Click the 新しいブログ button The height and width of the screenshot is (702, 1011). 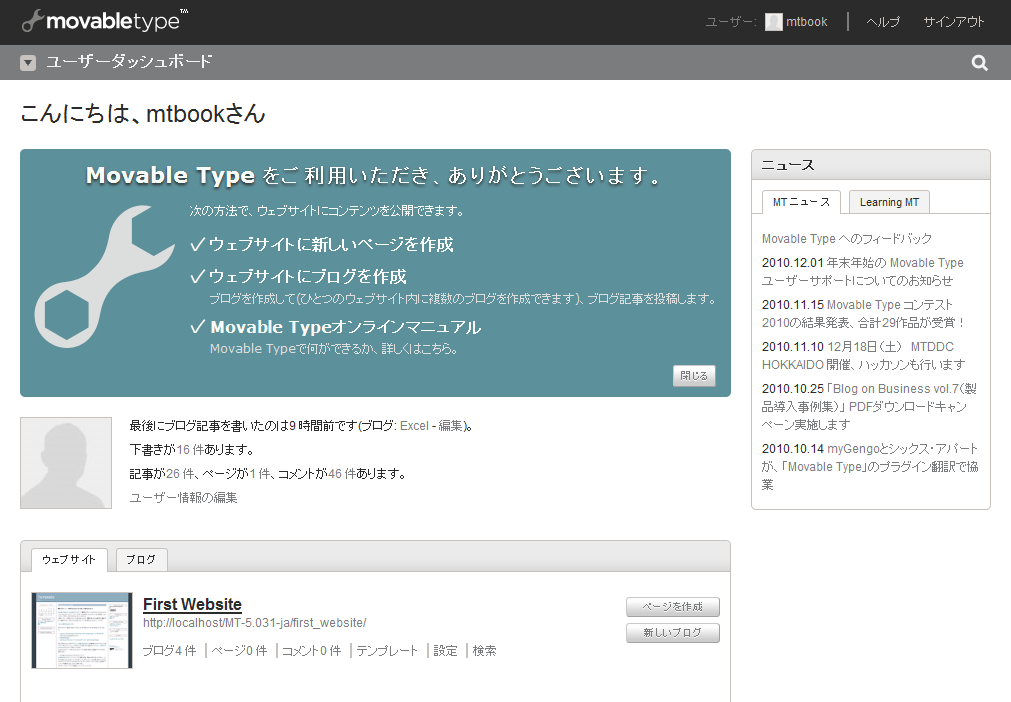pos(672,633)
